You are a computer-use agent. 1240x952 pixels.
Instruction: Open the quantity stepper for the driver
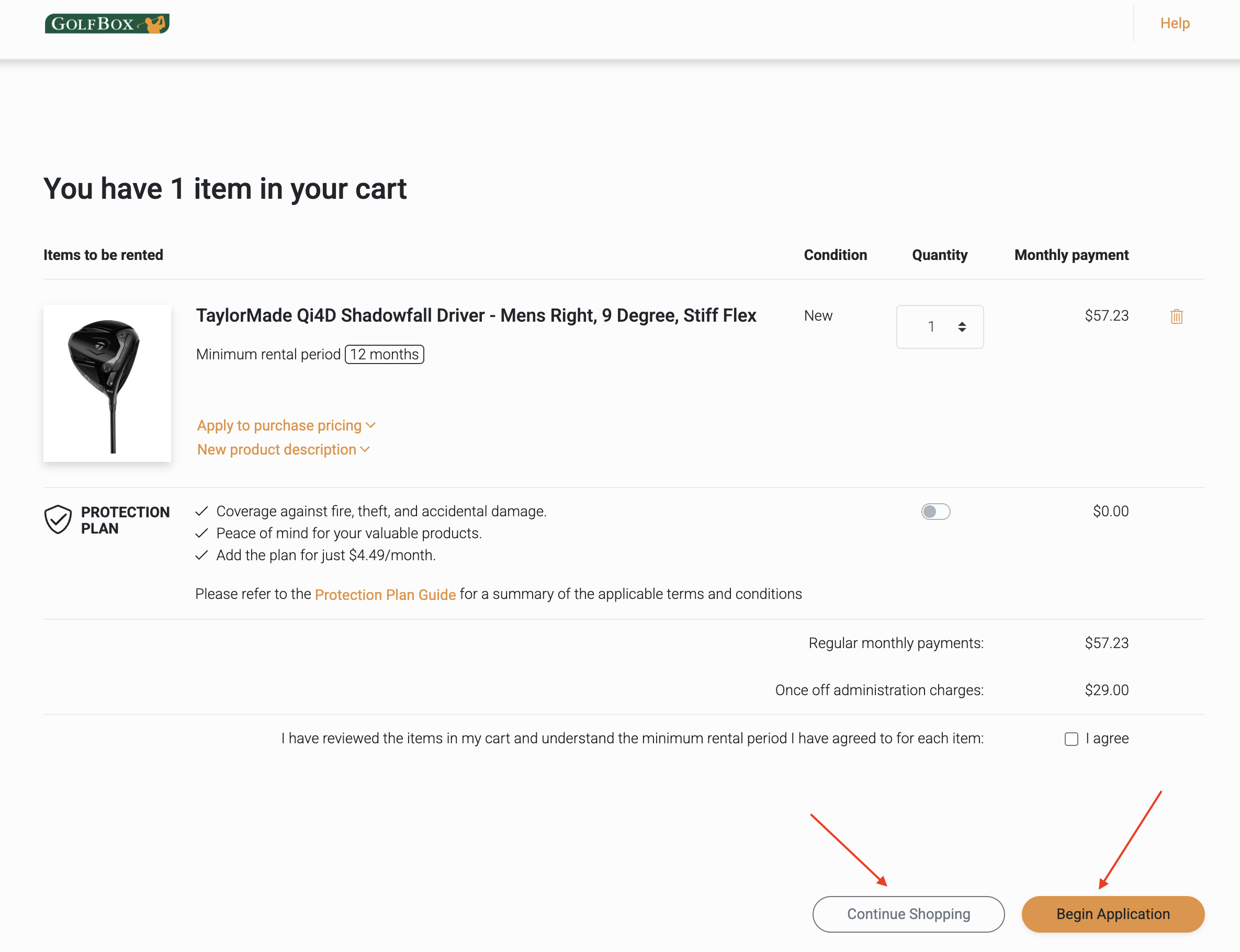940,327
